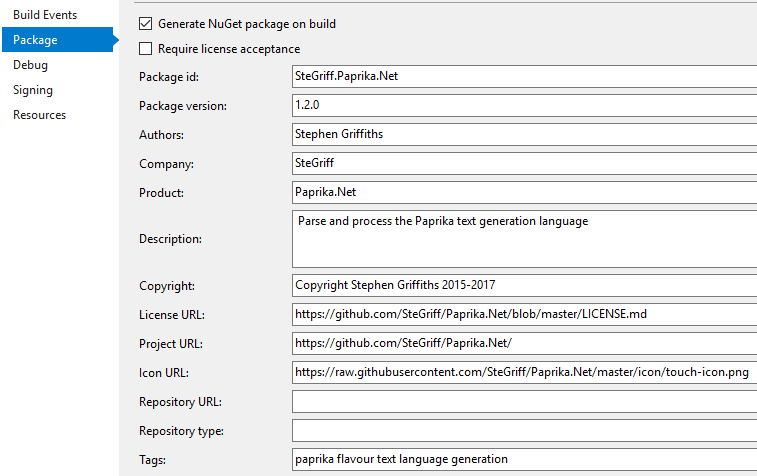
Task: Click the 'Description:' label
Action: click(170, 239)
